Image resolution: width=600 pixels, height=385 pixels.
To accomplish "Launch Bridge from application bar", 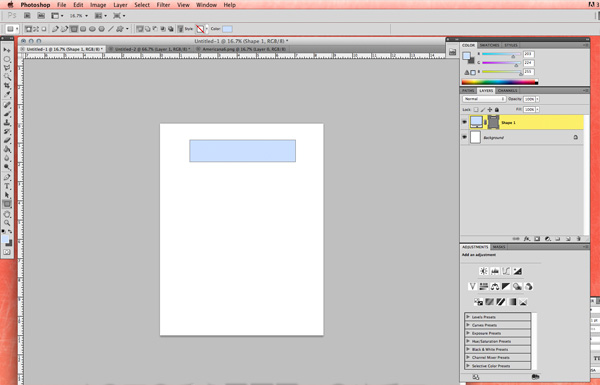I will coord(27,16).
